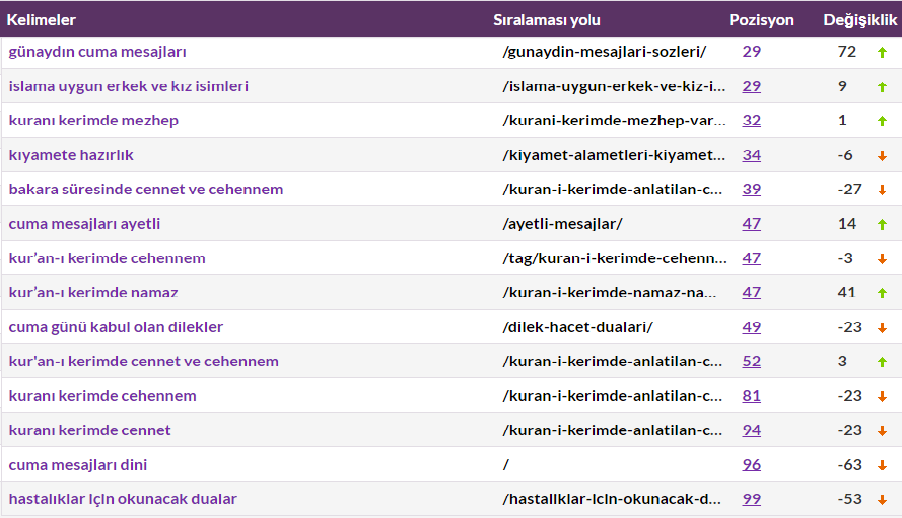902x518 pixels.
Task: Click the /ayetli-mesajlar/ ranking path
Action: tap(562, 224)
